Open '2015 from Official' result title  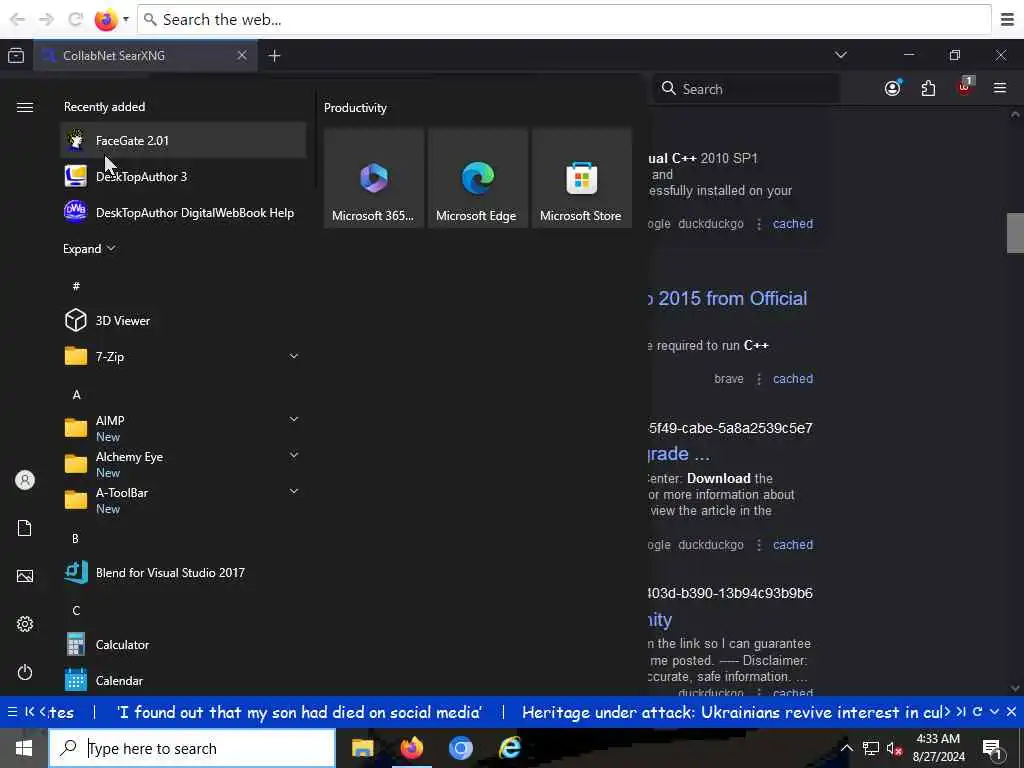tap(727, 298)
